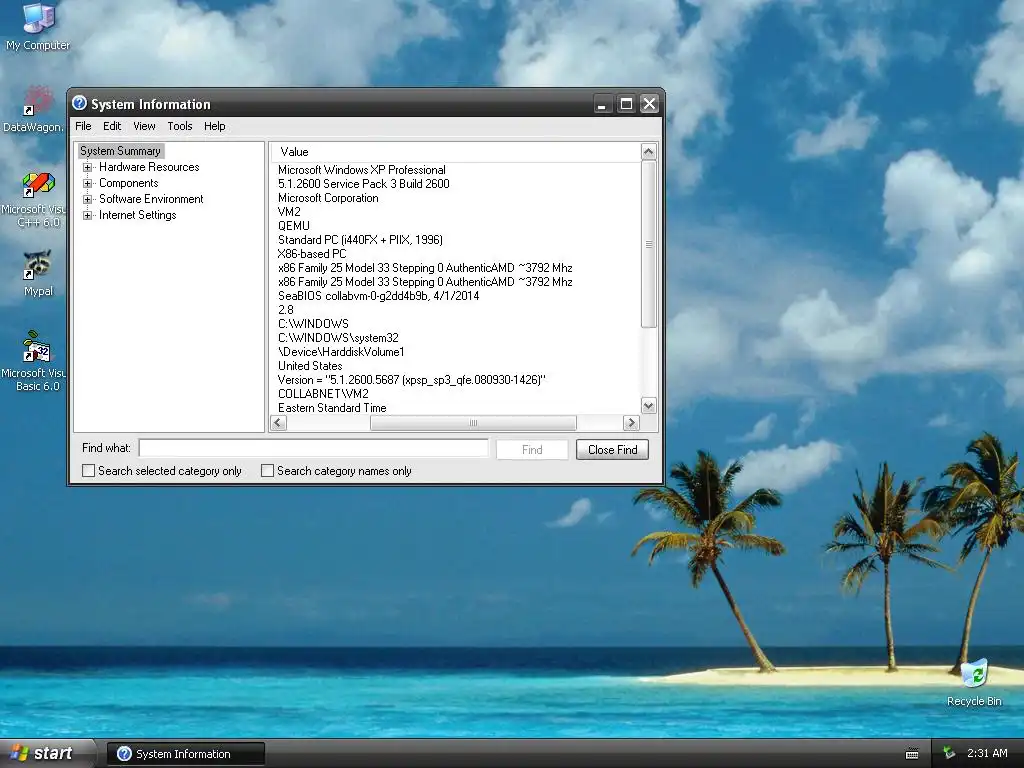Viewport: 1024px width, 768px height.
Task: Select the QEMU row
Action: (x=294, y=226)
